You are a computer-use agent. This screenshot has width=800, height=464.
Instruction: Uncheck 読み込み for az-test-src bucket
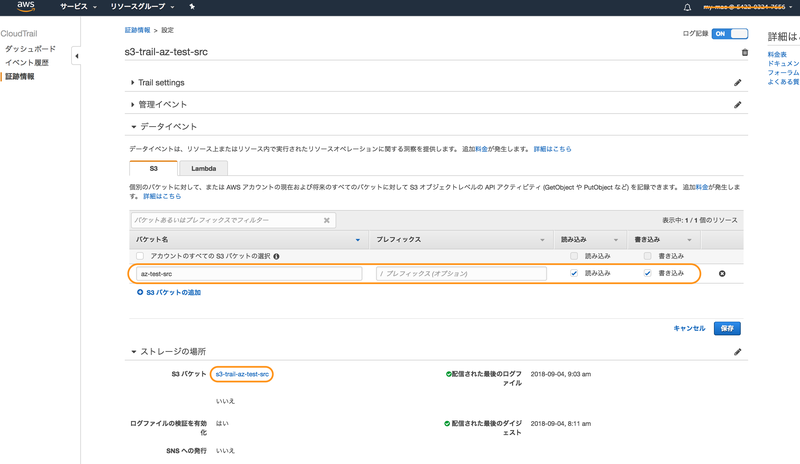(x=574, y=273)
